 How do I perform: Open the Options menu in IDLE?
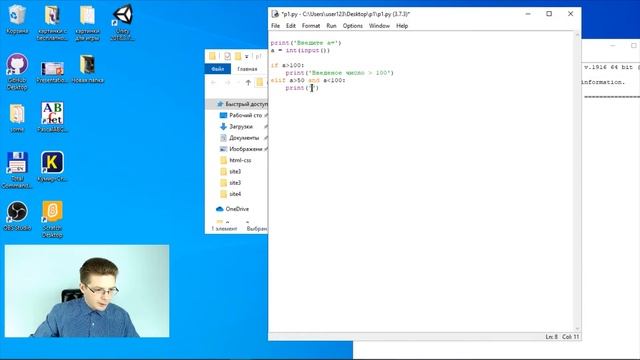[x=352, y=26]
